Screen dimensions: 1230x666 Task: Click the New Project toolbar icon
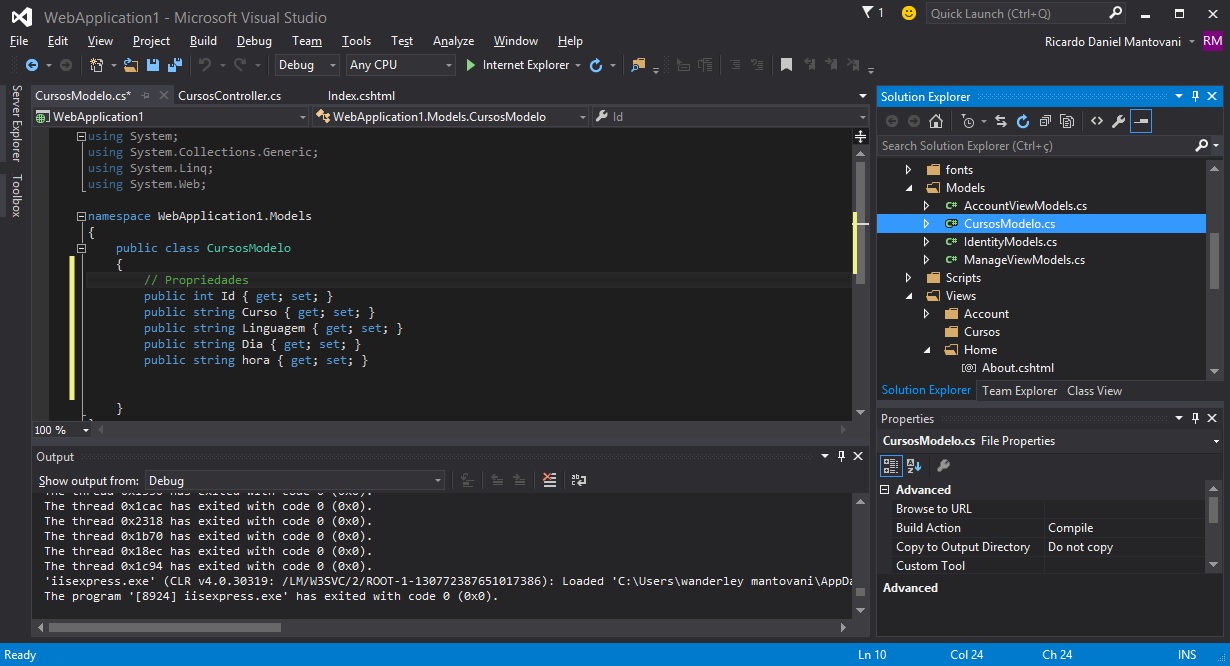(x=96, y=65)
